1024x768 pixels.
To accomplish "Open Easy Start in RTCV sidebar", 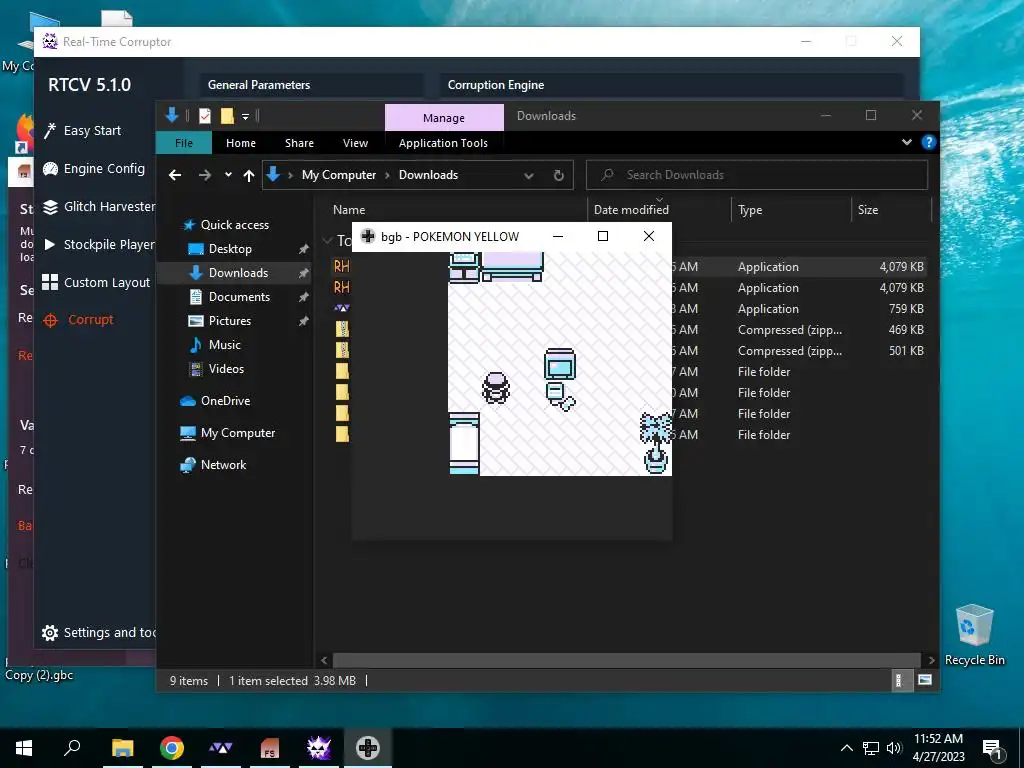I will pyautogui.click(x=82, y=131).
